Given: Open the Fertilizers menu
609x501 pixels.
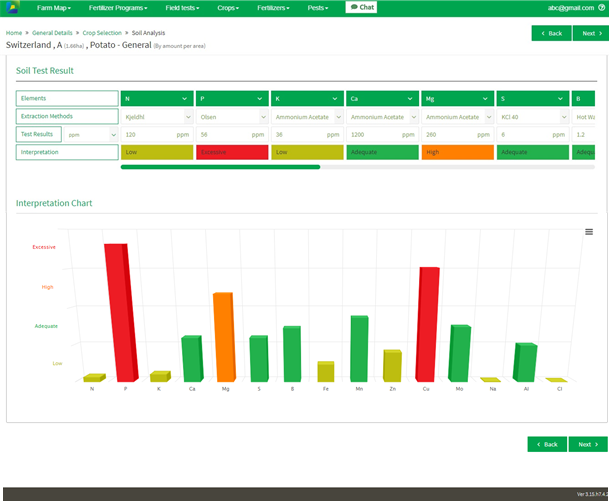Looking at the screenshot, I should pyautogui.click(x=273, y=8).
